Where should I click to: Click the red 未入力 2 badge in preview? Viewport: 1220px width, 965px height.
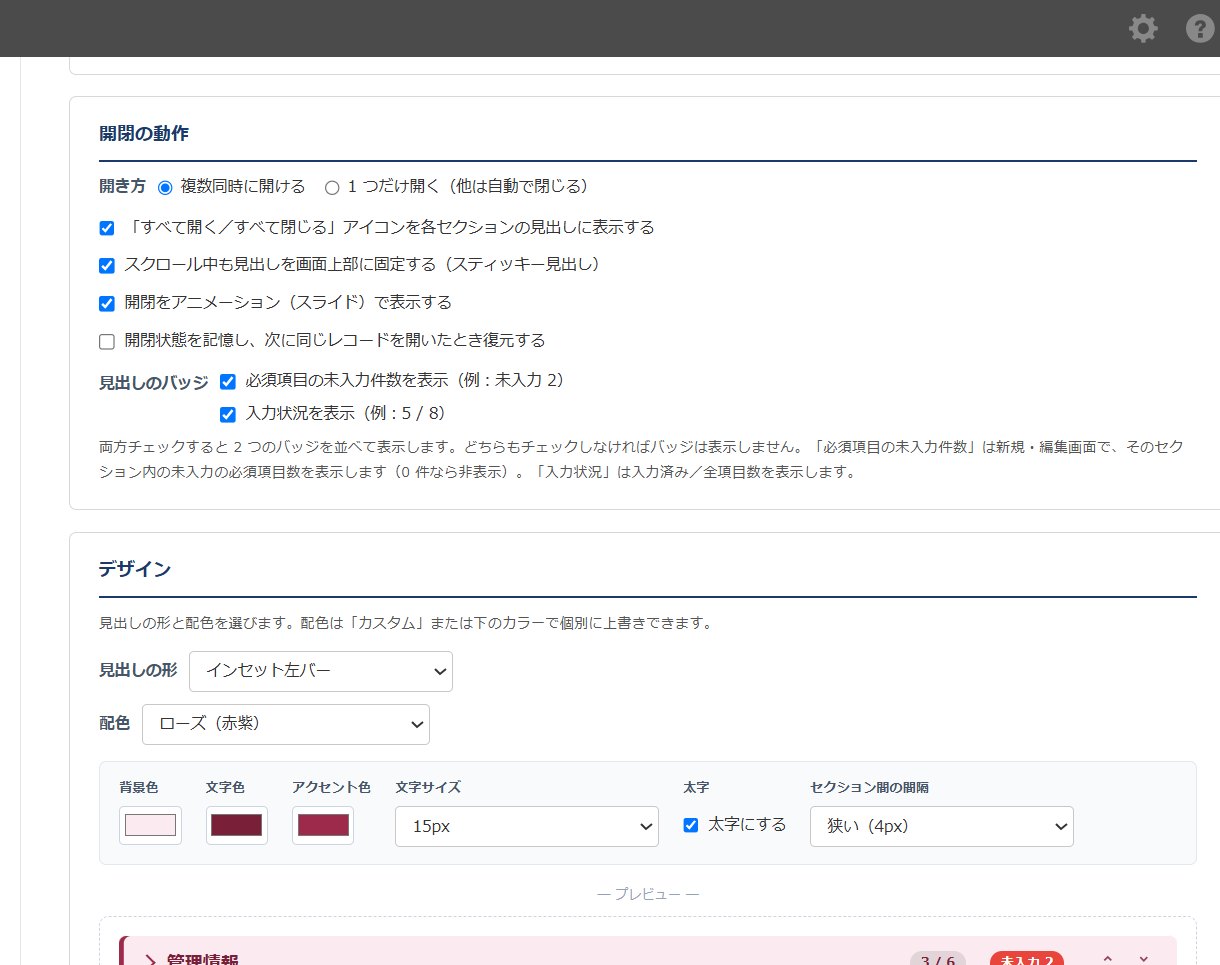[x=1027, y=959]
